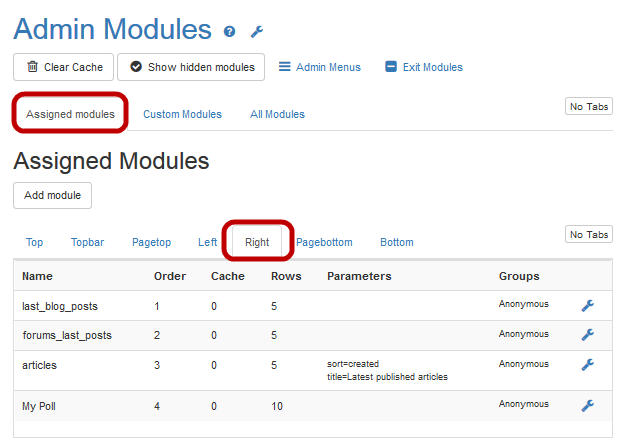Switch to the Topbar position tab

coord(87,242)
